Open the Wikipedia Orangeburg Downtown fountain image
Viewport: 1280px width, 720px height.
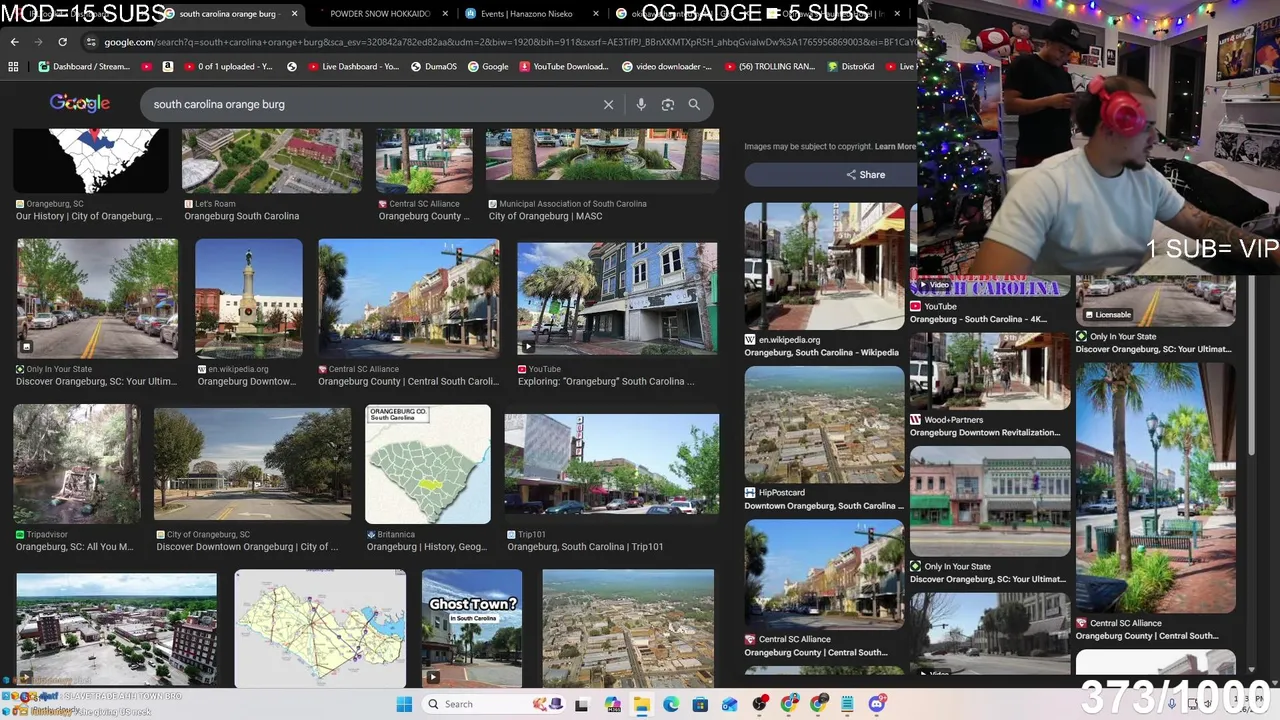249,298
